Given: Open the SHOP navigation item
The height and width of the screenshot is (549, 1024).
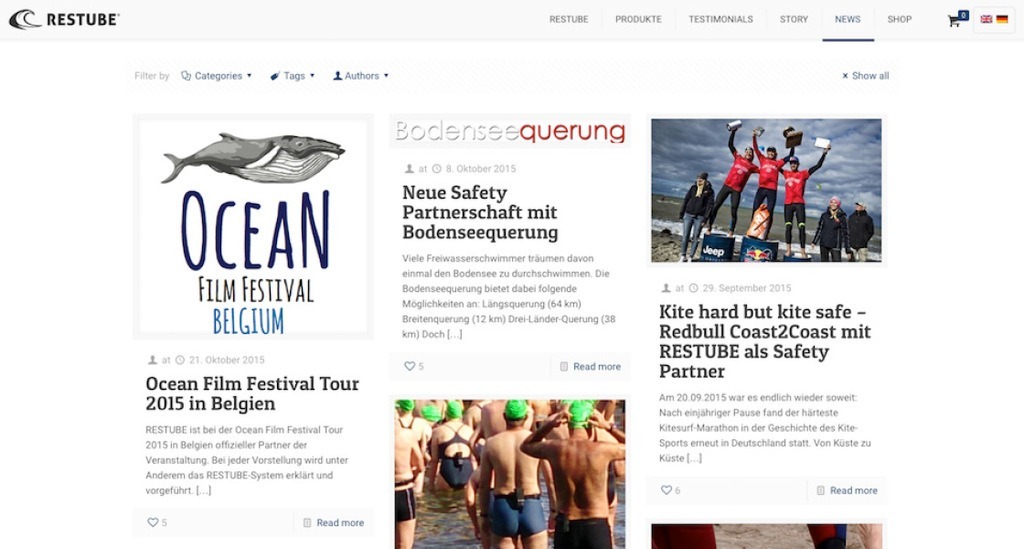Looking at the screenshot, I should pyautogui.click(x=899, y=20).
